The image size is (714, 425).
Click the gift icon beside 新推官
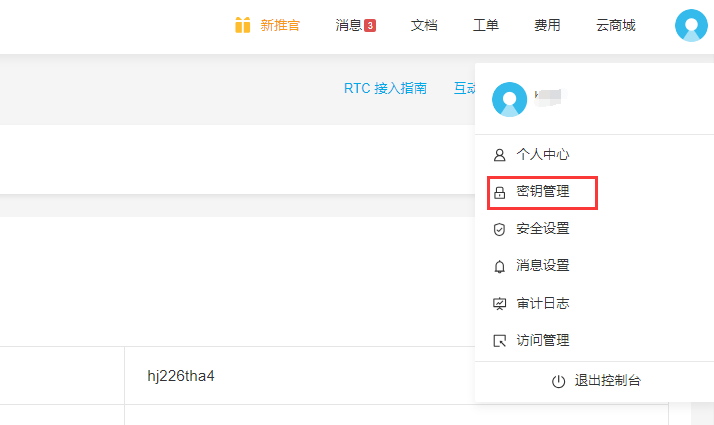click(242, 25)
